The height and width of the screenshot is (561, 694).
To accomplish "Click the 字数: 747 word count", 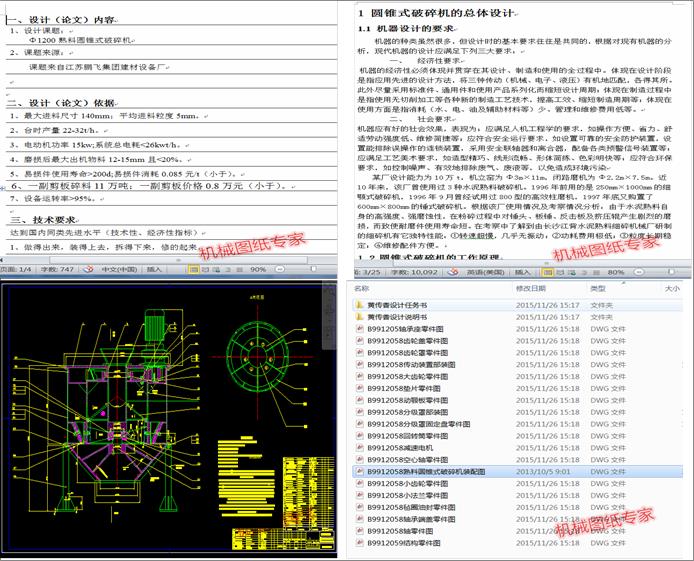I will tap(57, 269).
